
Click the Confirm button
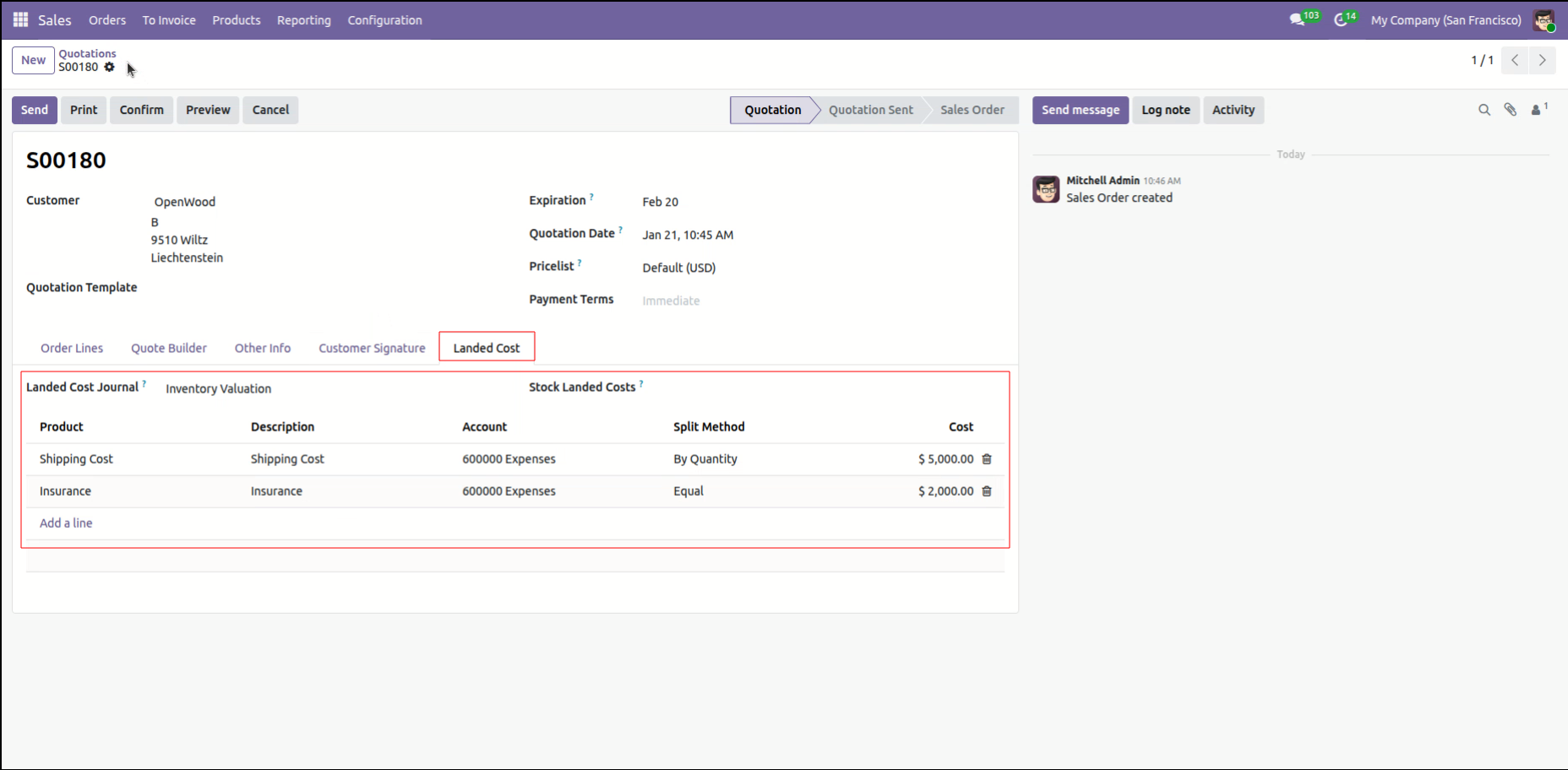tap(141, 110)
